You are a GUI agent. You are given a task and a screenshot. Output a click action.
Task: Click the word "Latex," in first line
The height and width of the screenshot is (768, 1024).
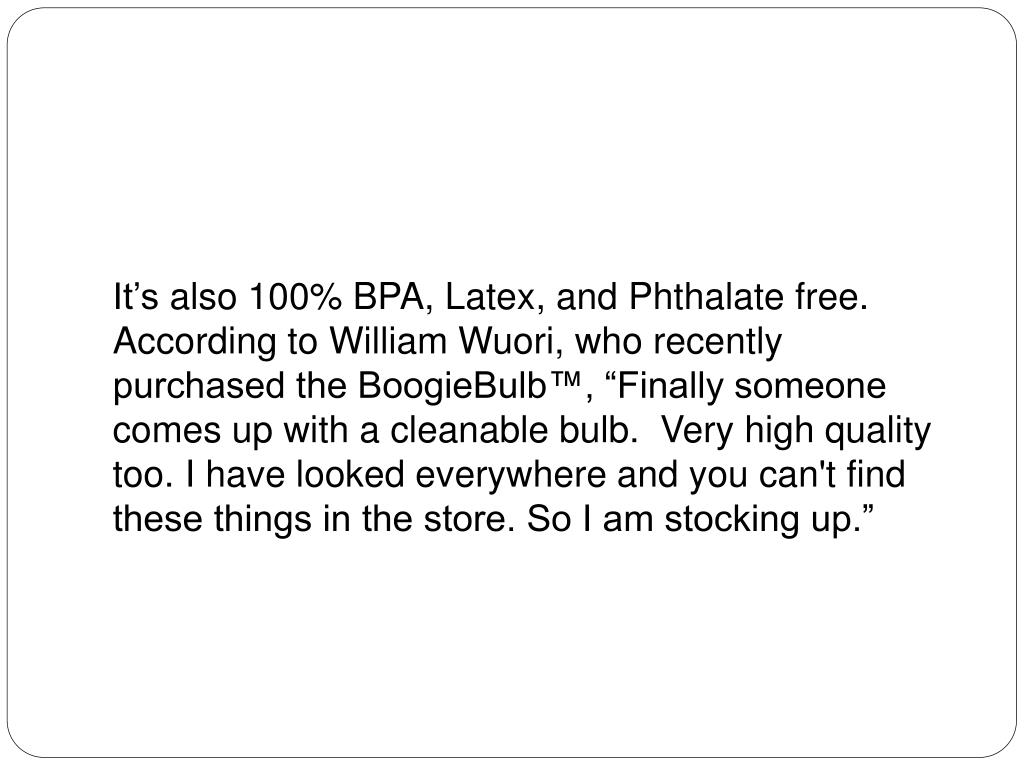click(495, 297)
